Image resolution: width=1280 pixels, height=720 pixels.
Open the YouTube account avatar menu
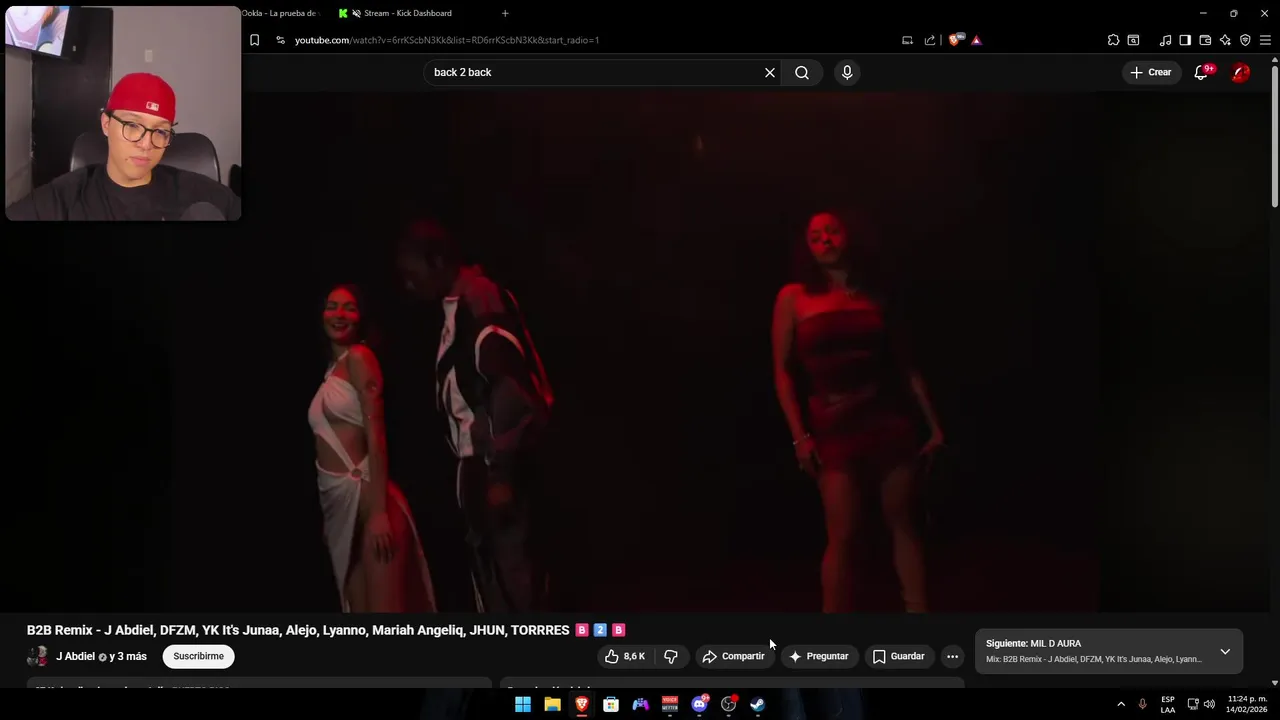pos(1240,72)
